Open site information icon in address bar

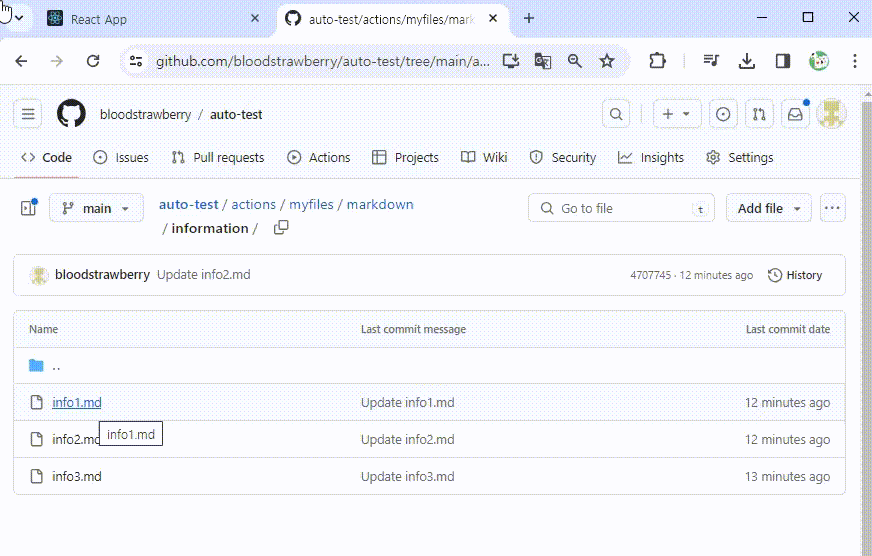coord(136,61)
